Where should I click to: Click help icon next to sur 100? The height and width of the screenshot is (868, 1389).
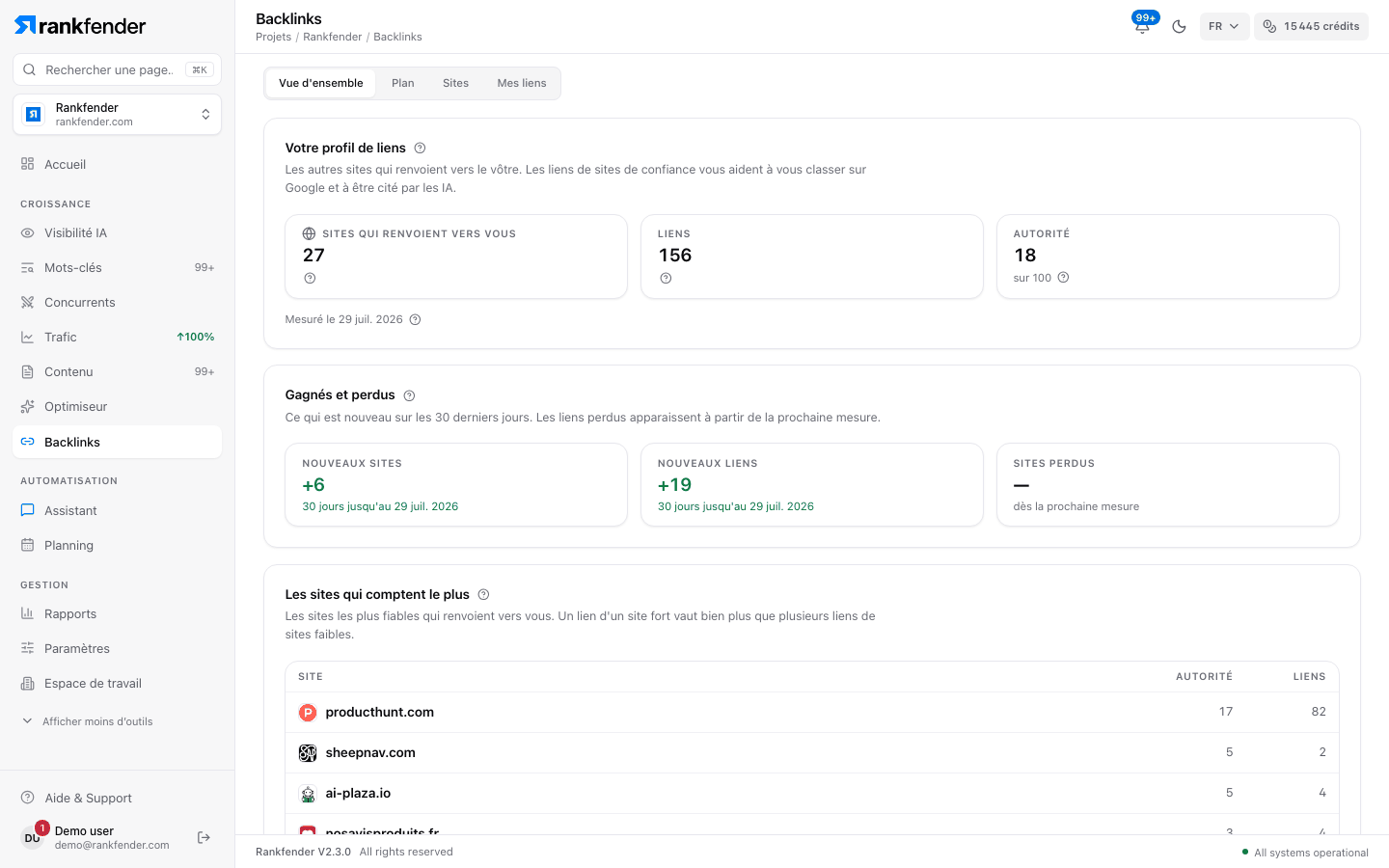pos(1063,278)
